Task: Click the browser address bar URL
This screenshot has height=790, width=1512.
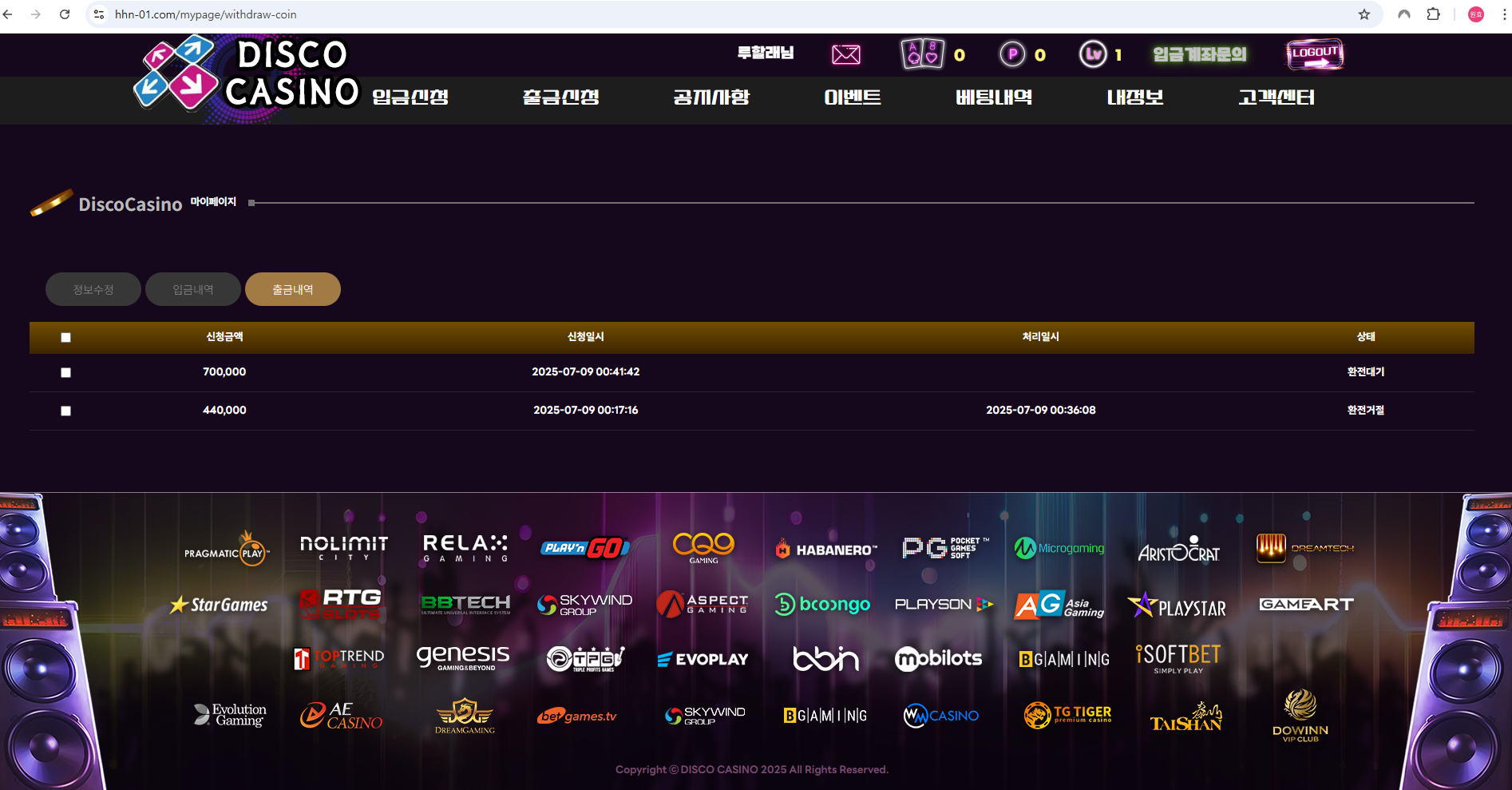Action: (x=205, y=14)
